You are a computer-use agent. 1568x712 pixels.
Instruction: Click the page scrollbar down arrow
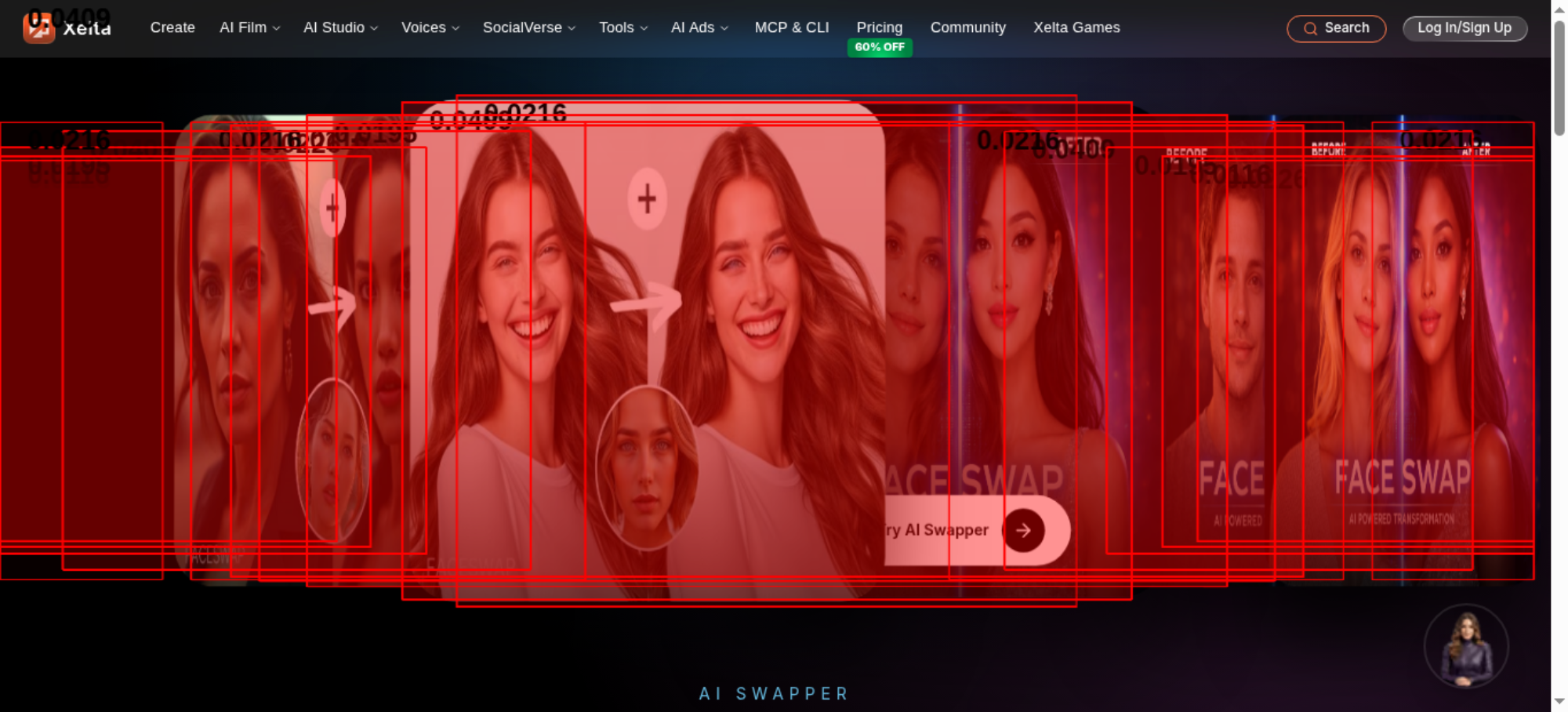1559,702
